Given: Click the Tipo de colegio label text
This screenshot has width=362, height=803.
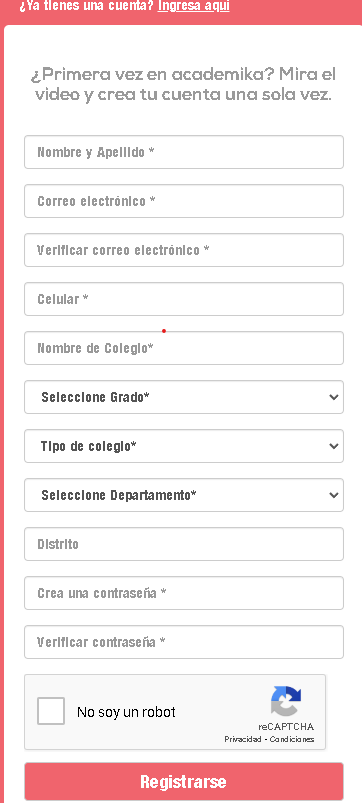Looking at the screenshot, I should (89, 446).
